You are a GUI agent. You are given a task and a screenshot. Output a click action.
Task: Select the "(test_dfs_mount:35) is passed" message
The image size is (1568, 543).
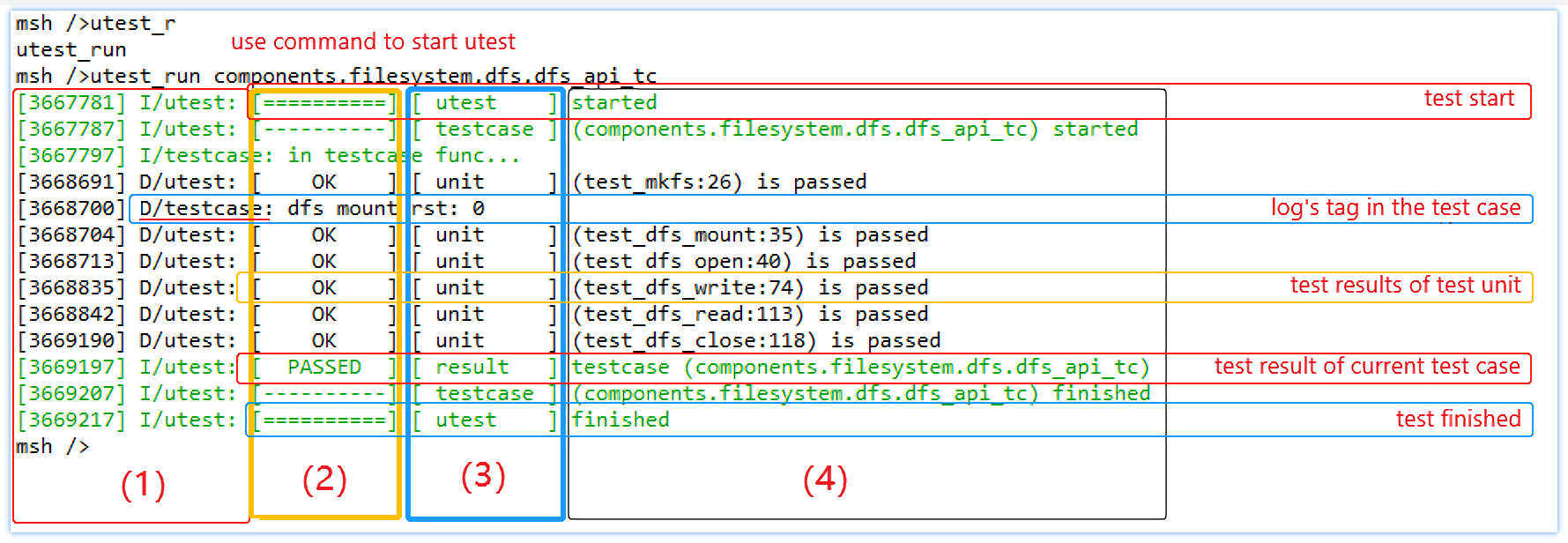[x=750, y=235]
